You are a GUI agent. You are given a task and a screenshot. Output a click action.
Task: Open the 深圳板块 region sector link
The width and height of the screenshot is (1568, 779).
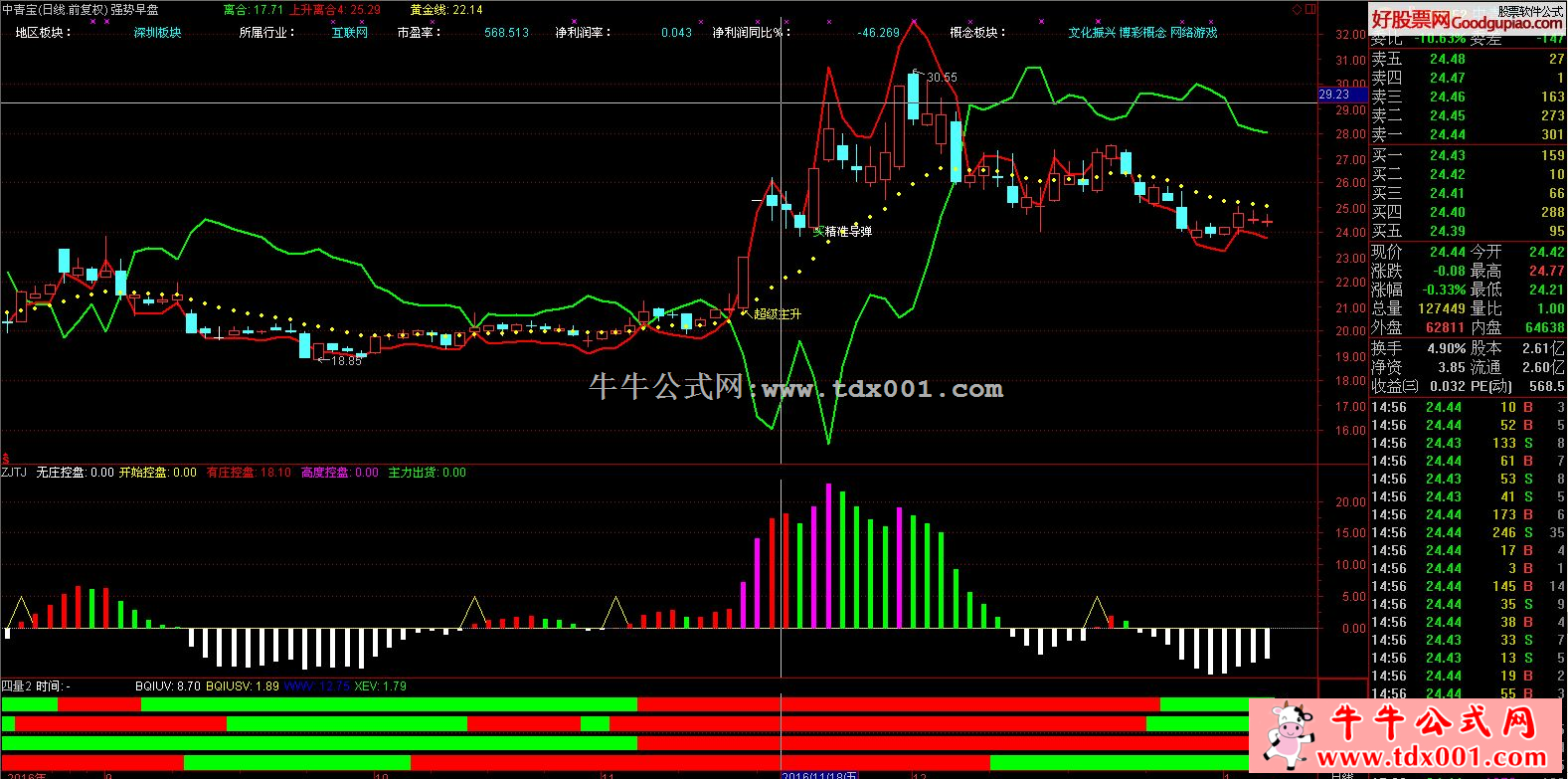click(157, 33)
